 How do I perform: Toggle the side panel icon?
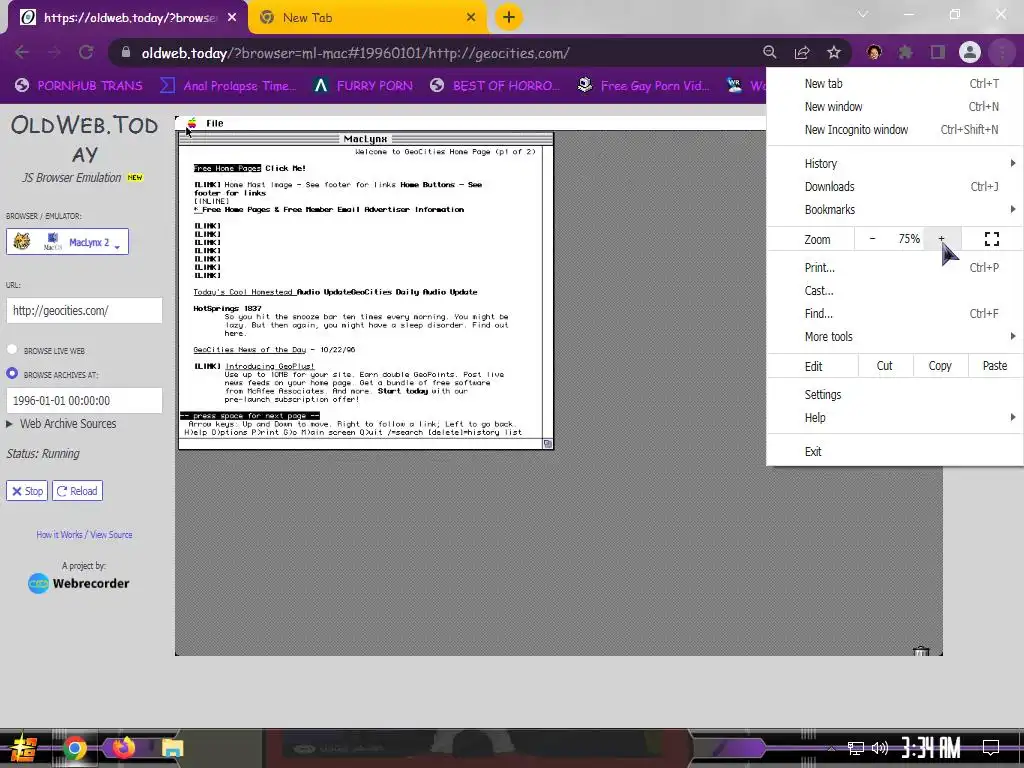pyautogui.click(x=938, y=52)
